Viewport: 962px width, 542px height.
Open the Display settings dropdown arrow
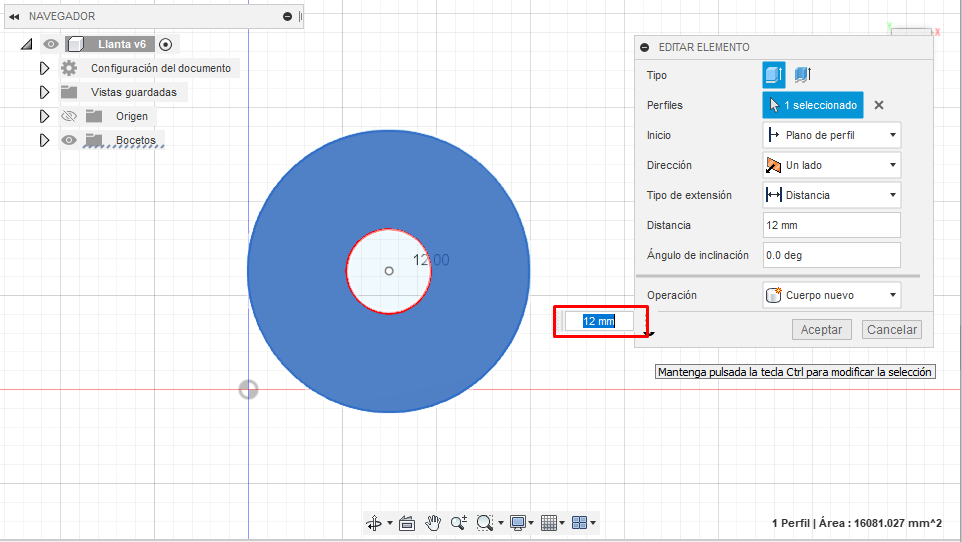point(531,523)
